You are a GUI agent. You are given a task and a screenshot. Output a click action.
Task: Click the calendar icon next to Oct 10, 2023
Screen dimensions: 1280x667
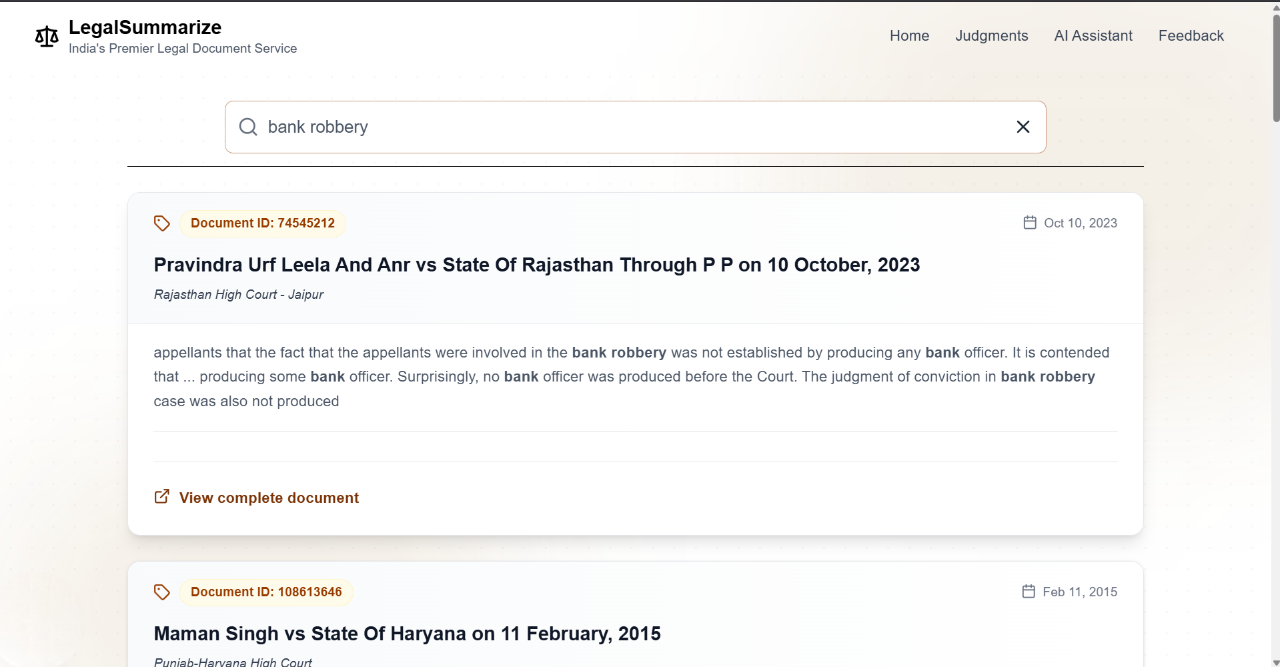coord(1030,223)
